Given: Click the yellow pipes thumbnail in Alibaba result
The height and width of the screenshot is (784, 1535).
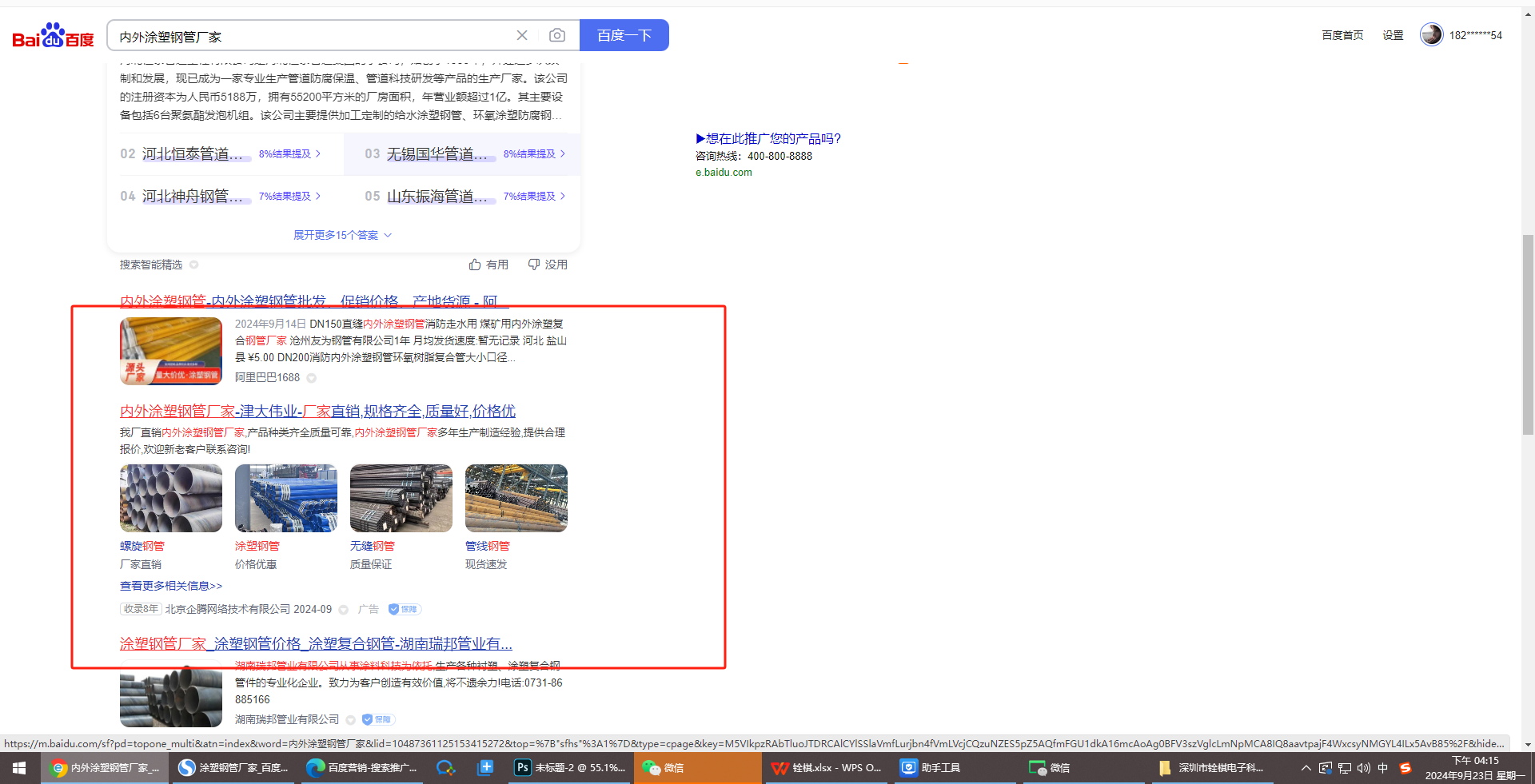Looking at the screenshot, I should (x=171, y=351).
